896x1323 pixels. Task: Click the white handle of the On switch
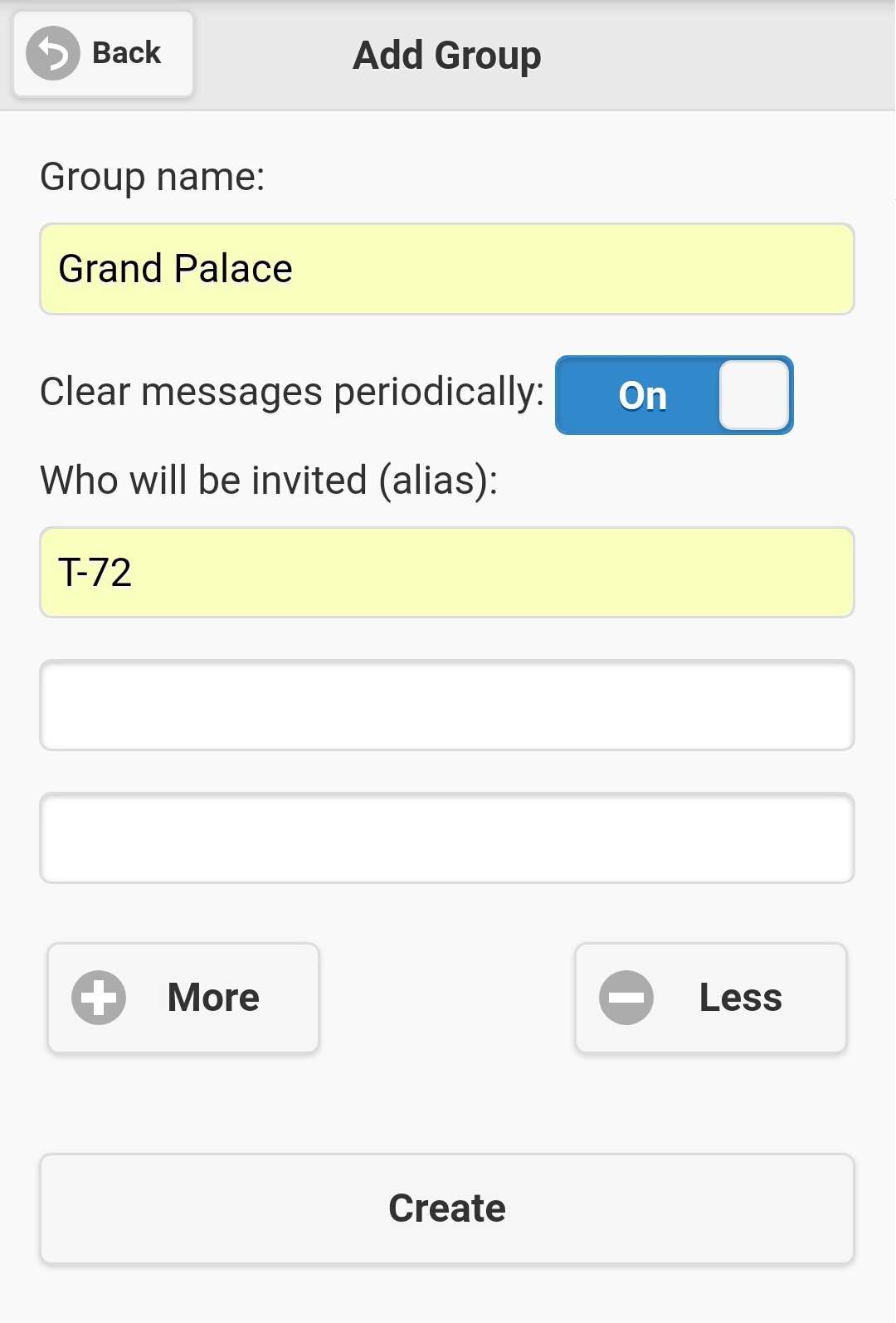(753, 395)
